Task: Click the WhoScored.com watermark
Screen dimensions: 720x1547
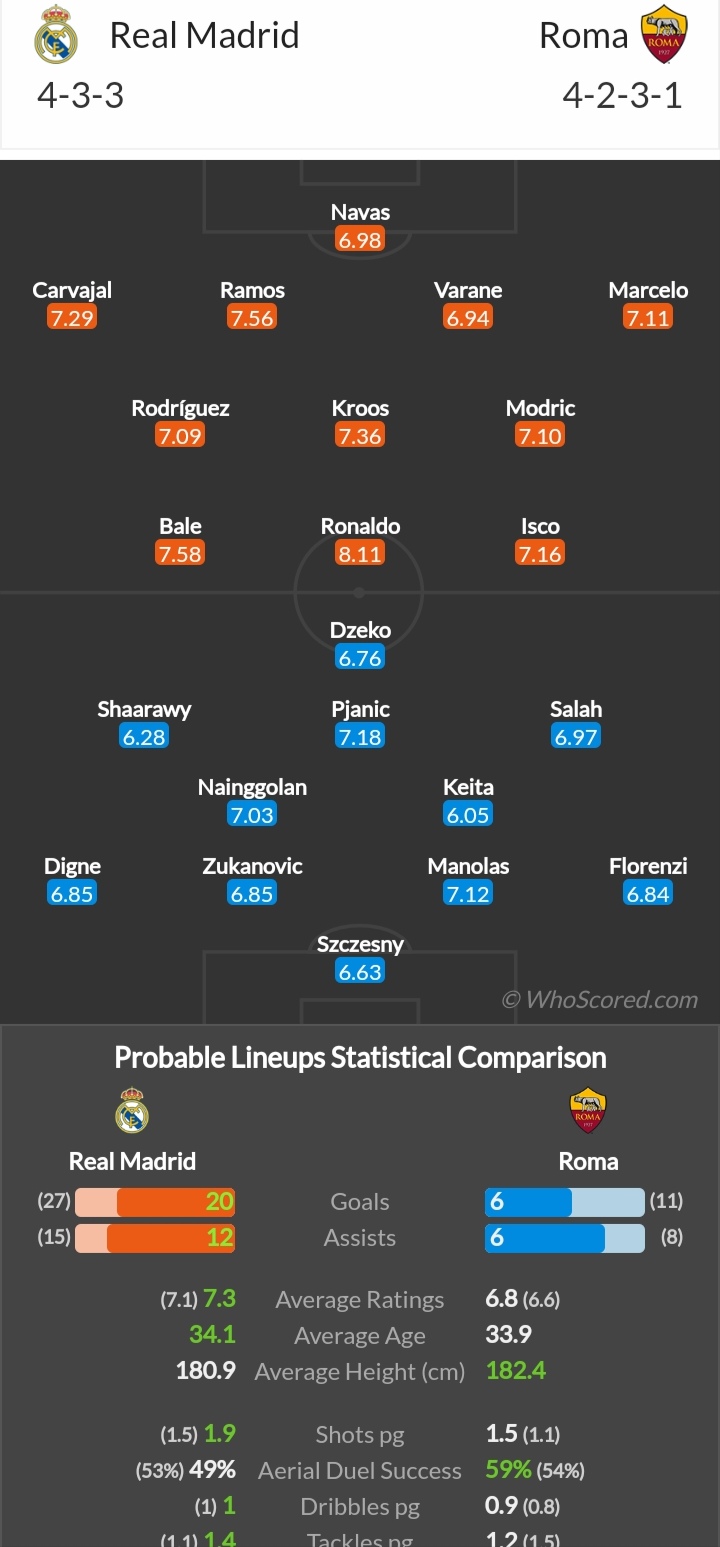Action: (x=600, y=999)
